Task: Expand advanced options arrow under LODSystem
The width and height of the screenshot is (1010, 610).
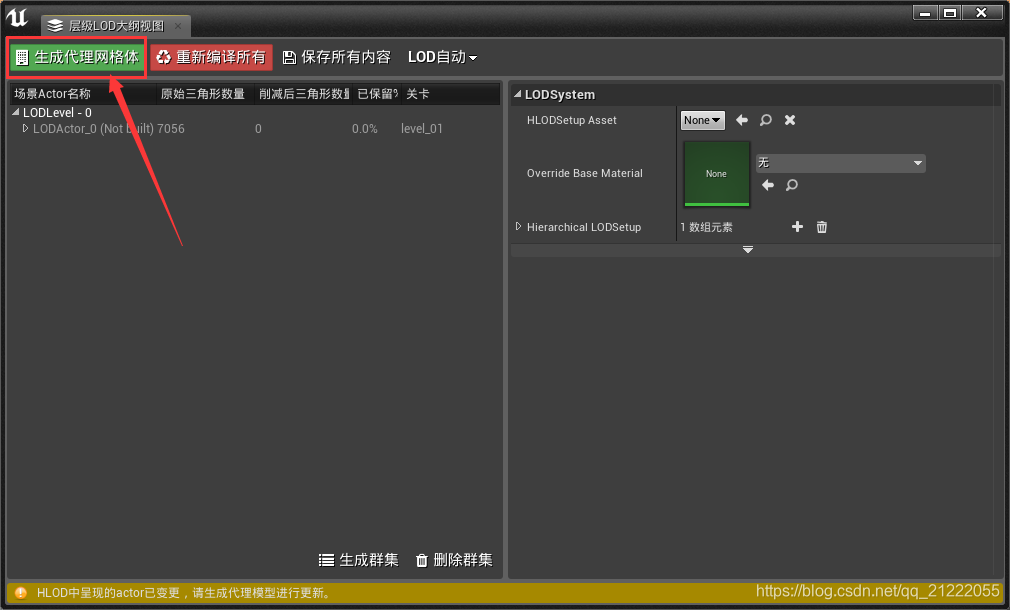Action: [x=748, y=250]
